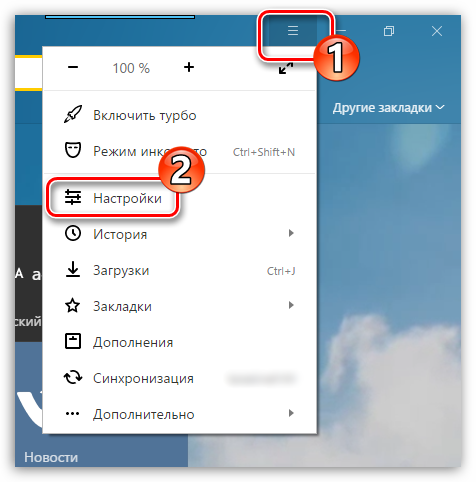Expand the Дополнительно submenu arrow
The width and height of the screenshot is (476, 482).
pos(291,413)
